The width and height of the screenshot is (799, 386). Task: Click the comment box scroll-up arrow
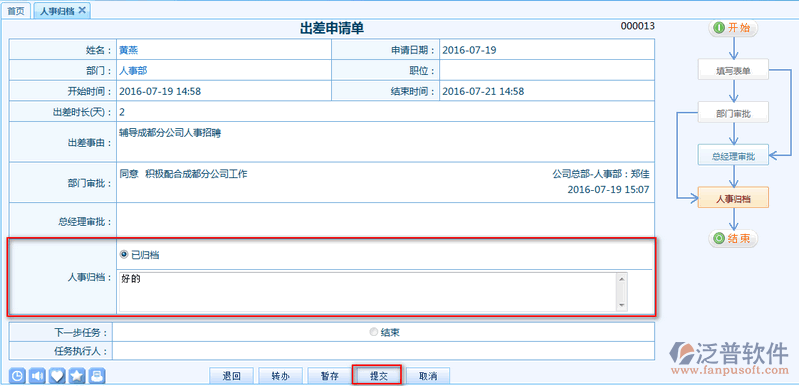622,278
